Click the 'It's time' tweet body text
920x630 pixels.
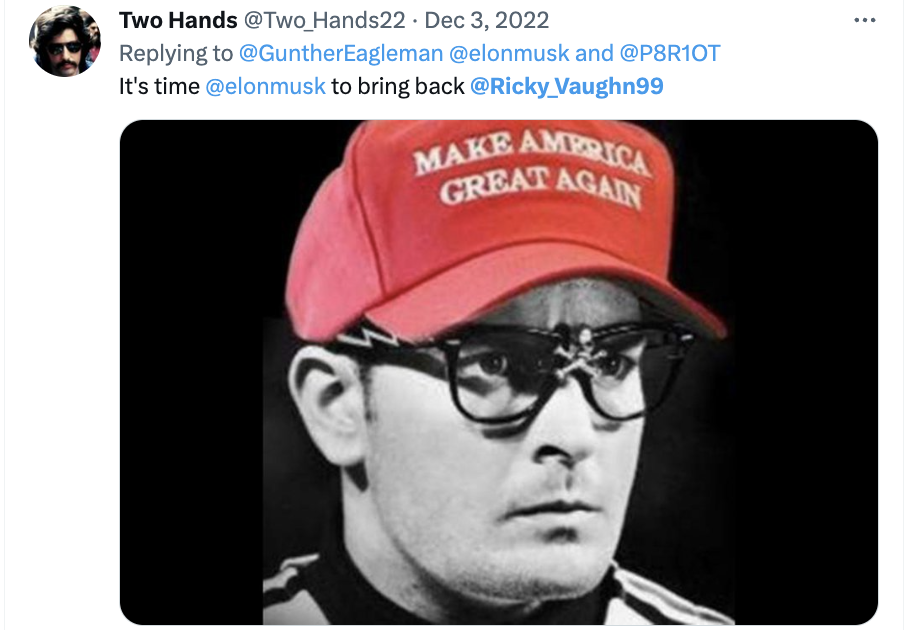[x=159, y=86]
